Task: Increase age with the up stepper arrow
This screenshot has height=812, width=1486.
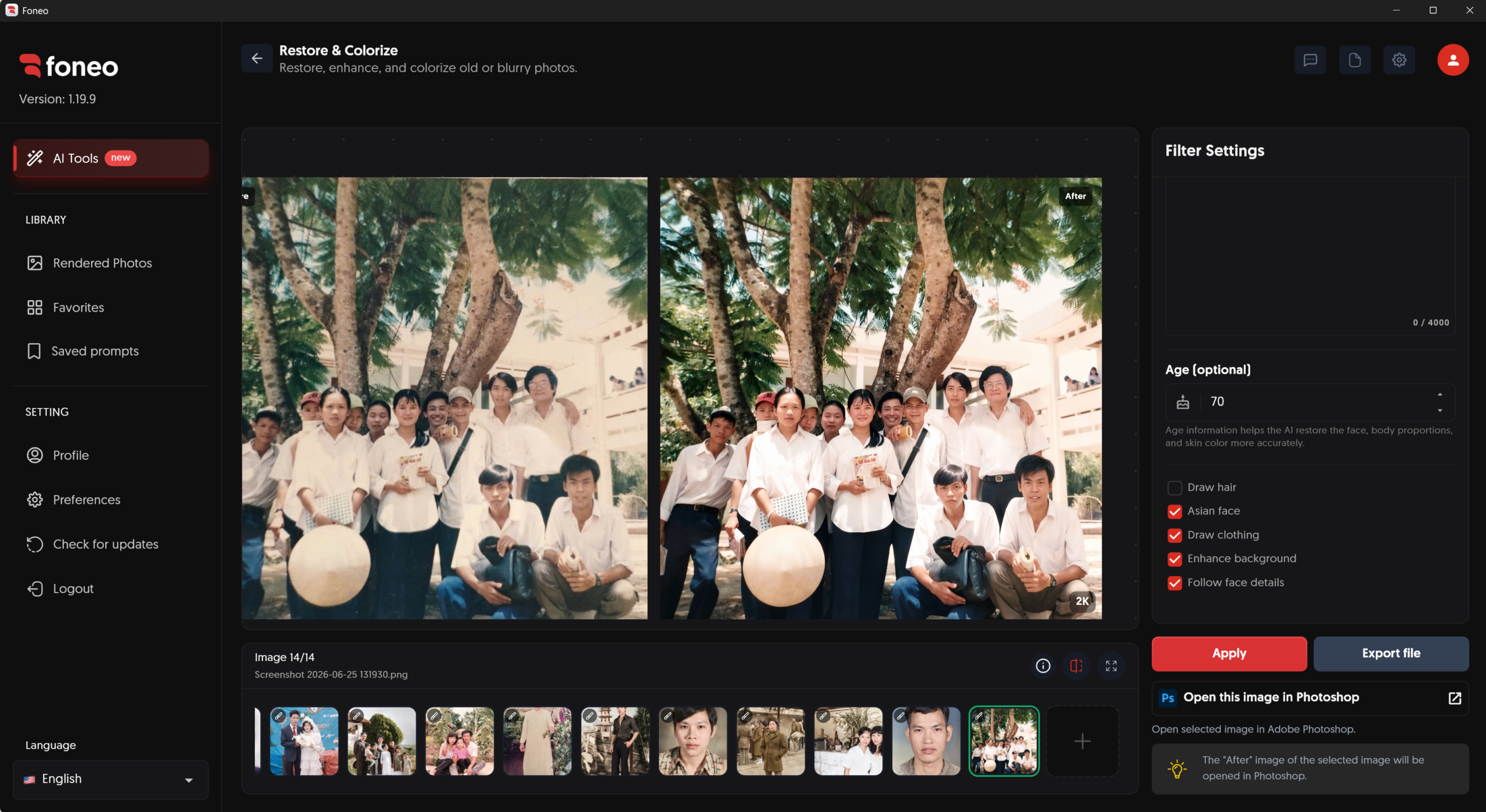Action: coord(1440,395)
